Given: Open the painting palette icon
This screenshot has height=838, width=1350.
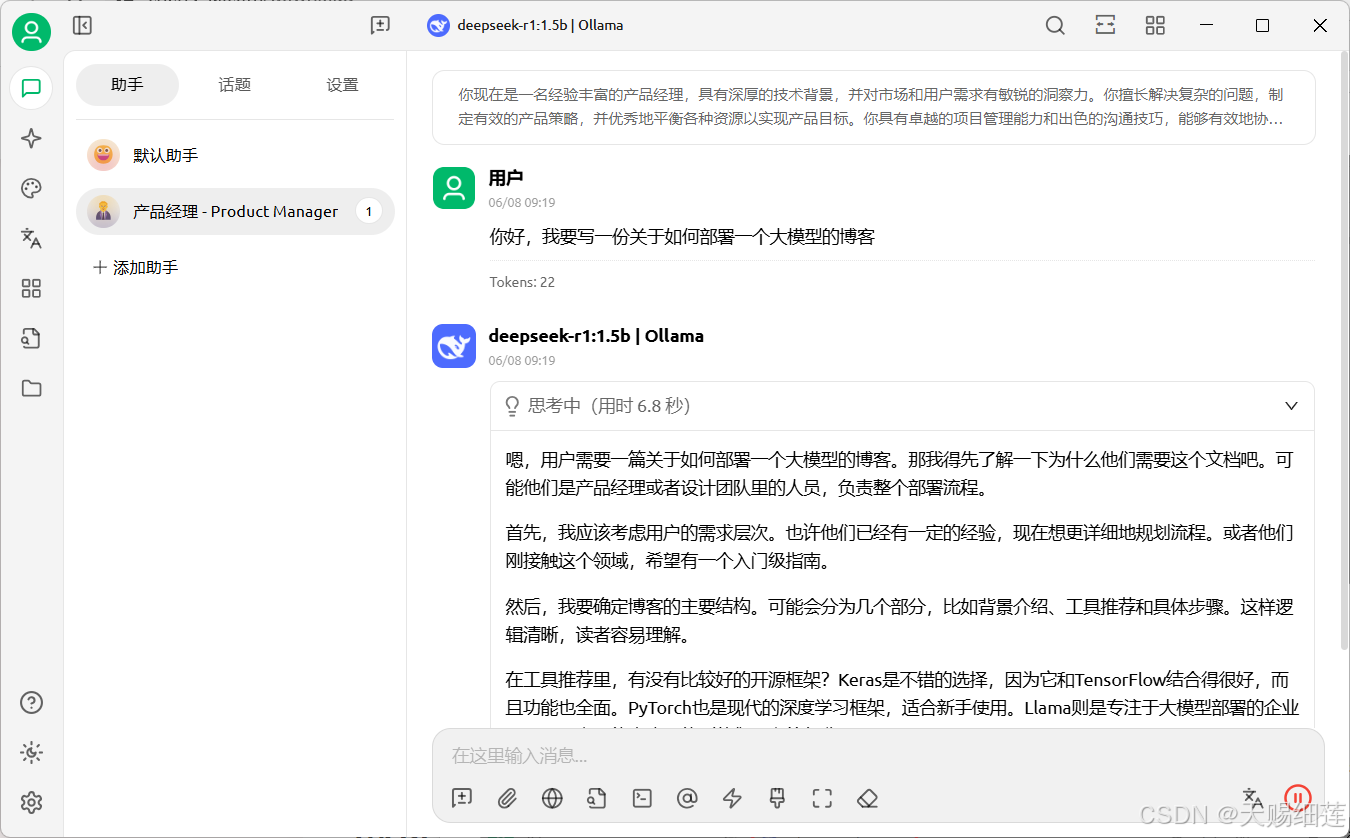Looking at the screenshot, I should 31,188.
